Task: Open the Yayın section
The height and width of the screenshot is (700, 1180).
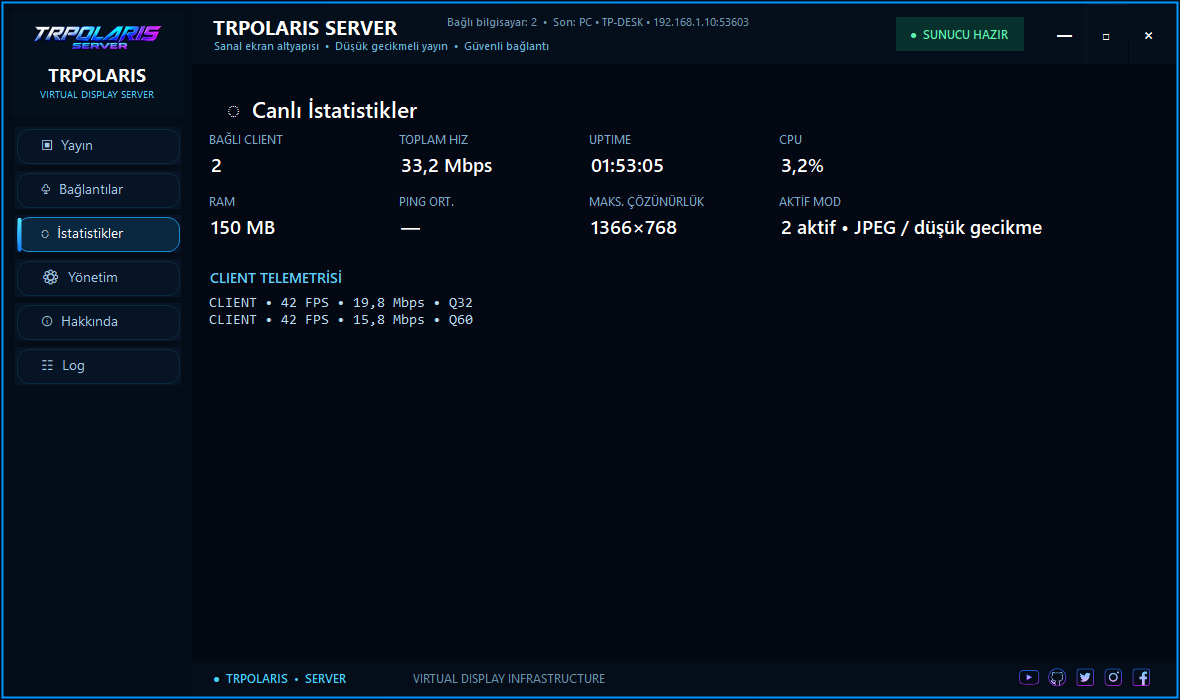Action: click(x=98, y=146)
